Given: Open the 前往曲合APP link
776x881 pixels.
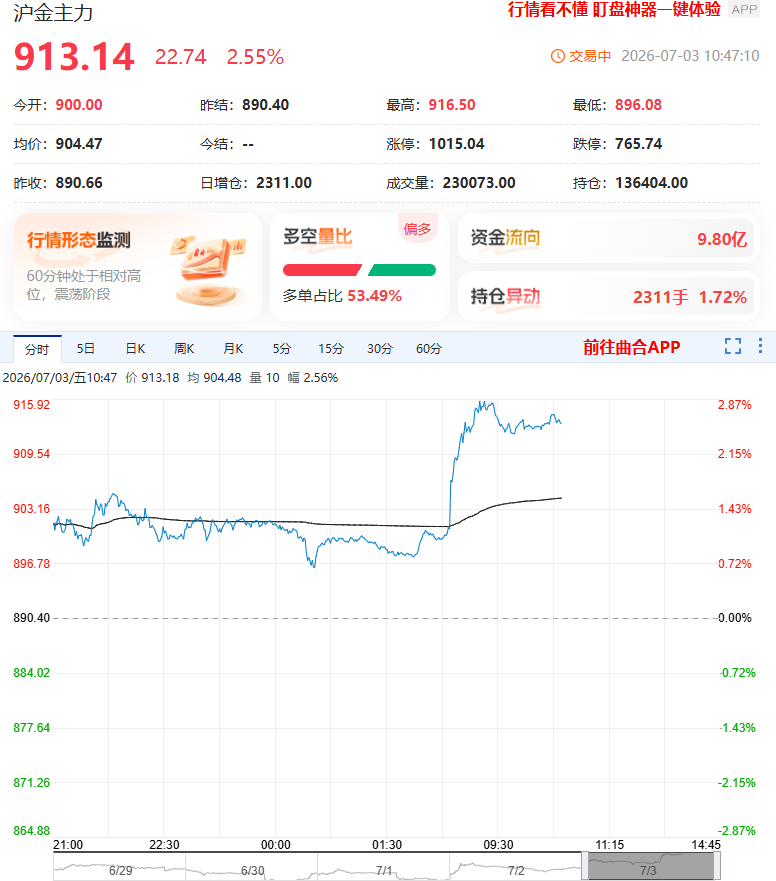Looking at the screenshot, I should tap(632, 347).
